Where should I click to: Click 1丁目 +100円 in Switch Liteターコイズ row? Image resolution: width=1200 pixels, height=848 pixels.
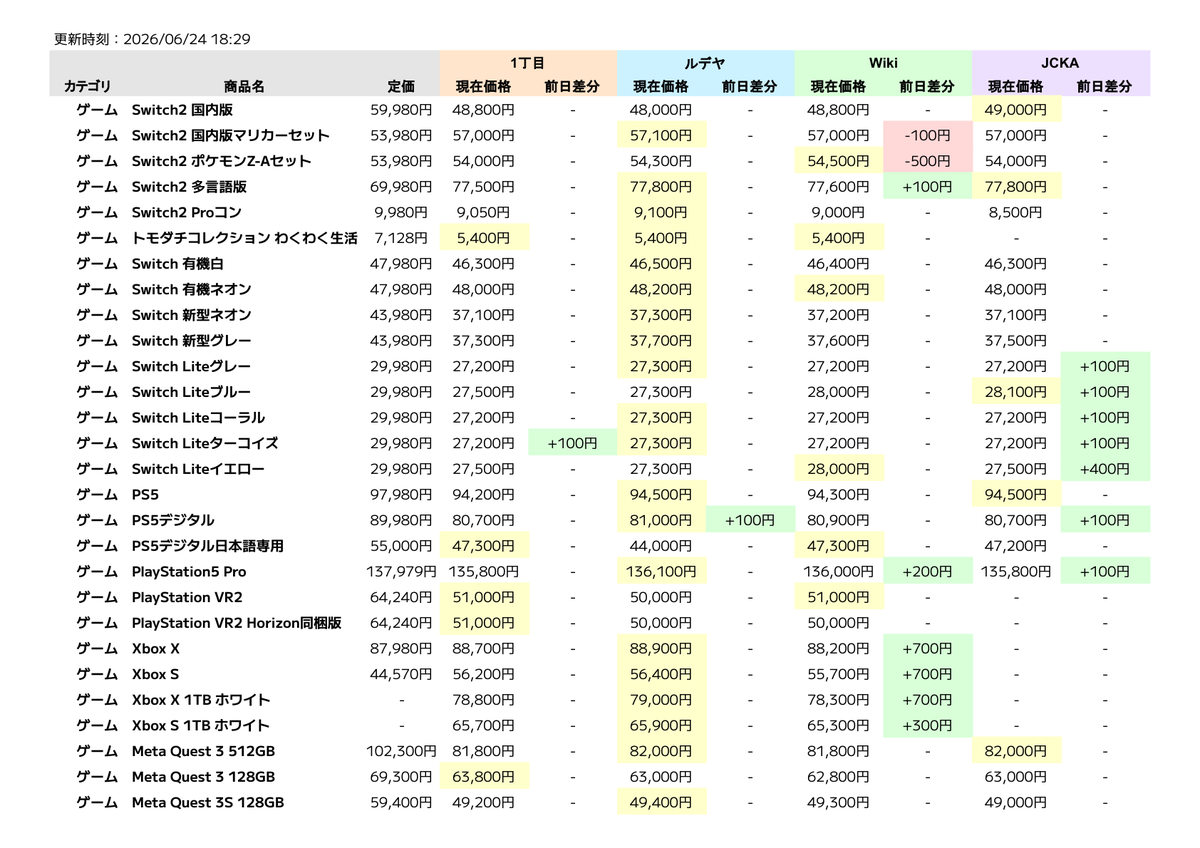572,443
